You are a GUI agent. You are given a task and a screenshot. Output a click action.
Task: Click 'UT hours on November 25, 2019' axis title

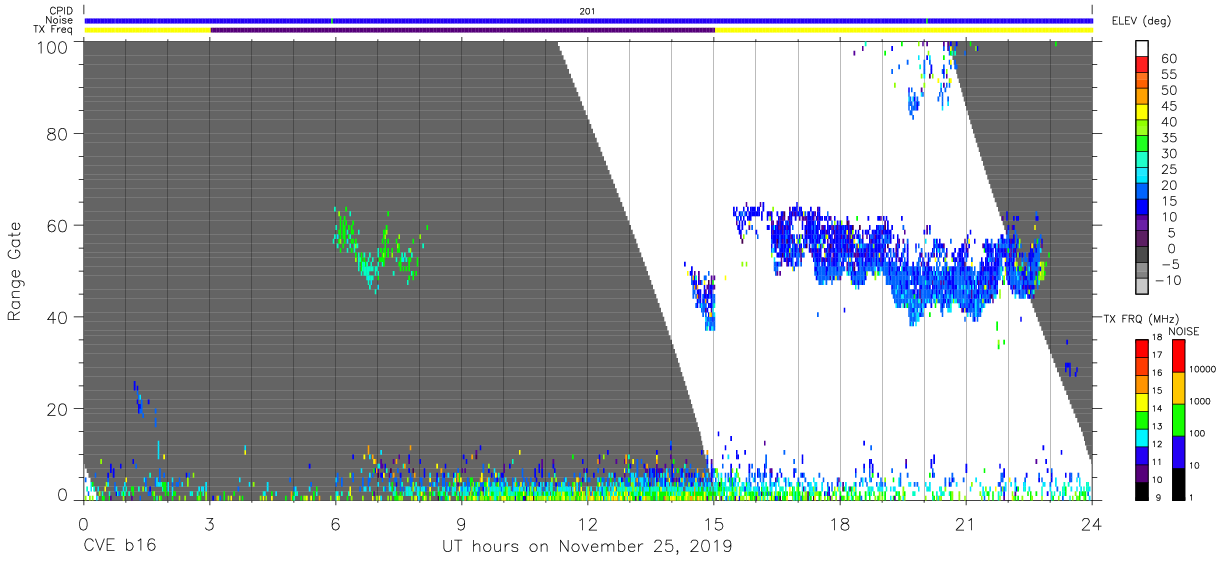587,547
